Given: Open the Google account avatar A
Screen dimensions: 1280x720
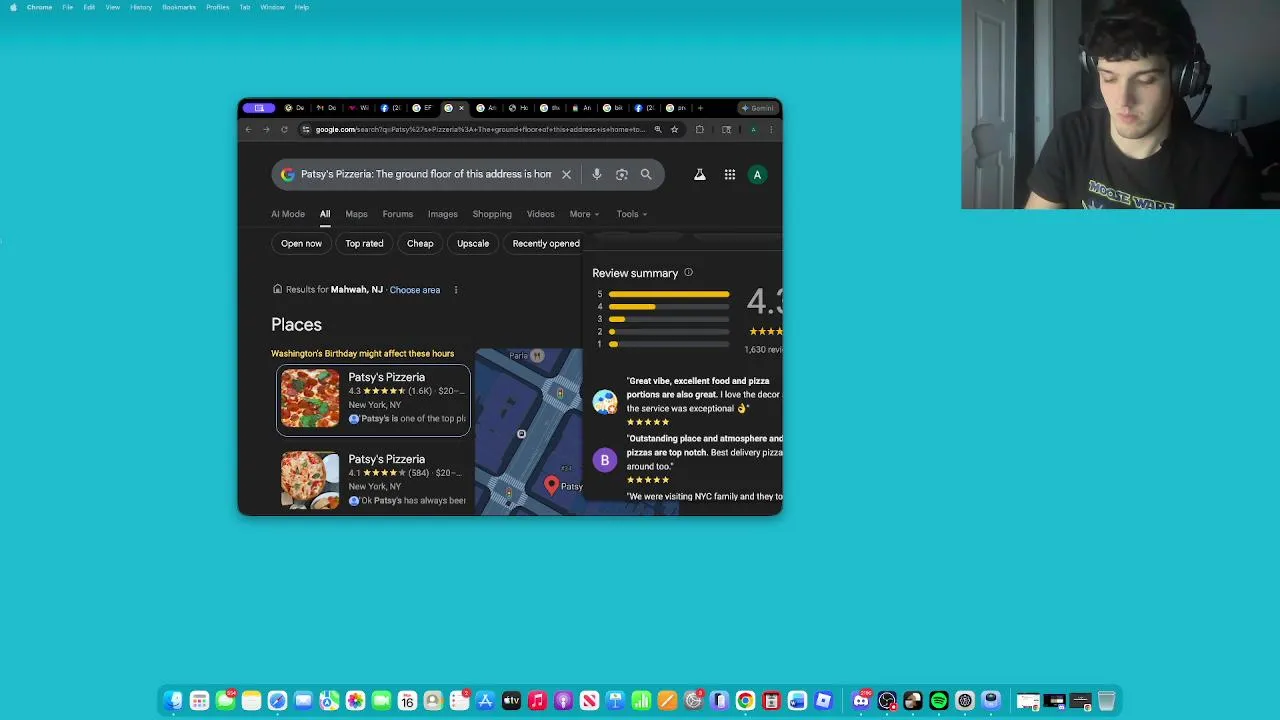Looking at the screenshot, I should pyautogui.click(x=757, y=174).
